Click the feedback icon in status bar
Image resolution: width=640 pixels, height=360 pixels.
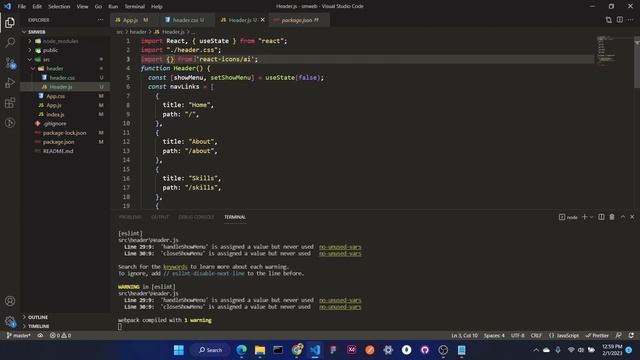tap(619, 336)
